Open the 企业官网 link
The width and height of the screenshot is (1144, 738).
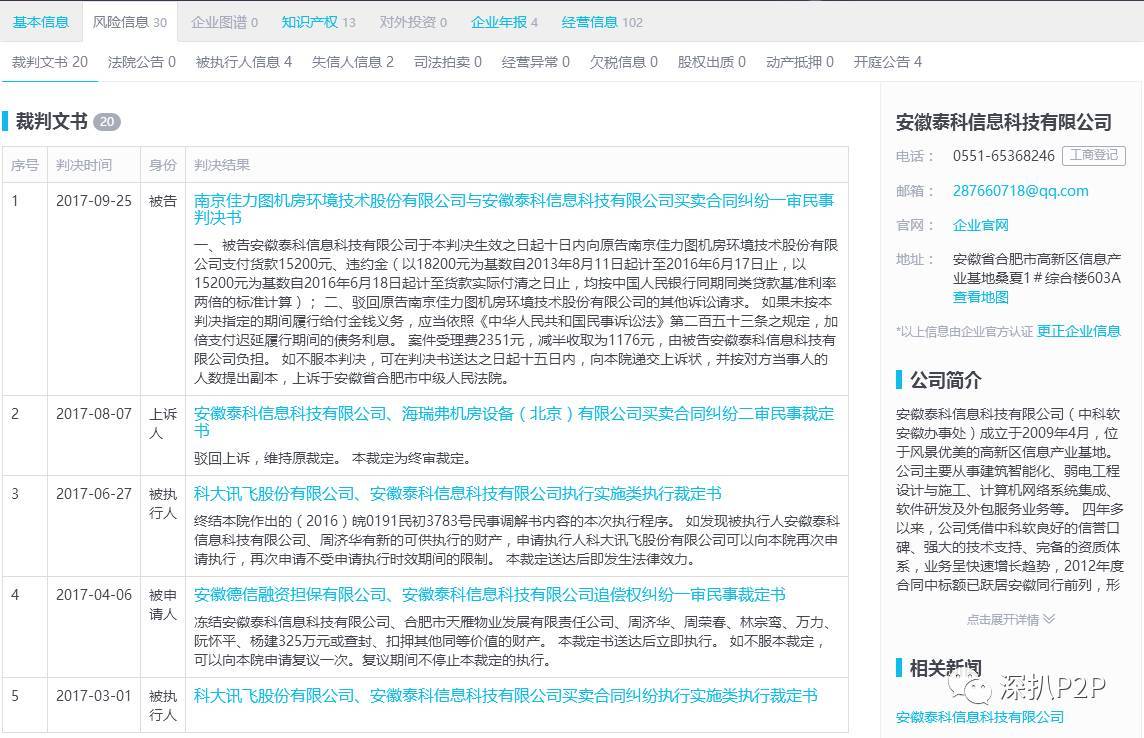pos(981,225)
